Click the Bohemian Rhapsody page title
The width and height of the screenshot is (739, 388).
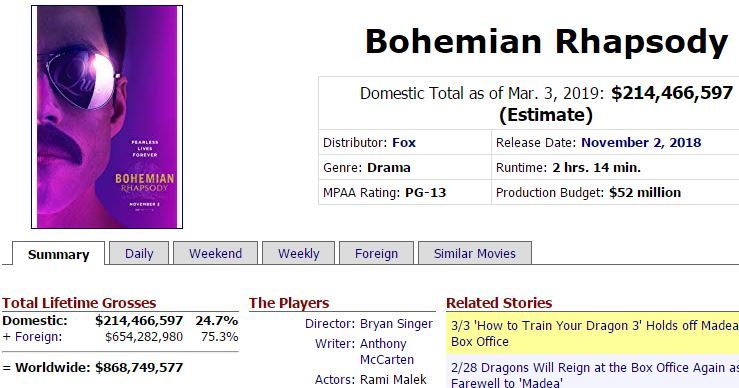[547, 42]
